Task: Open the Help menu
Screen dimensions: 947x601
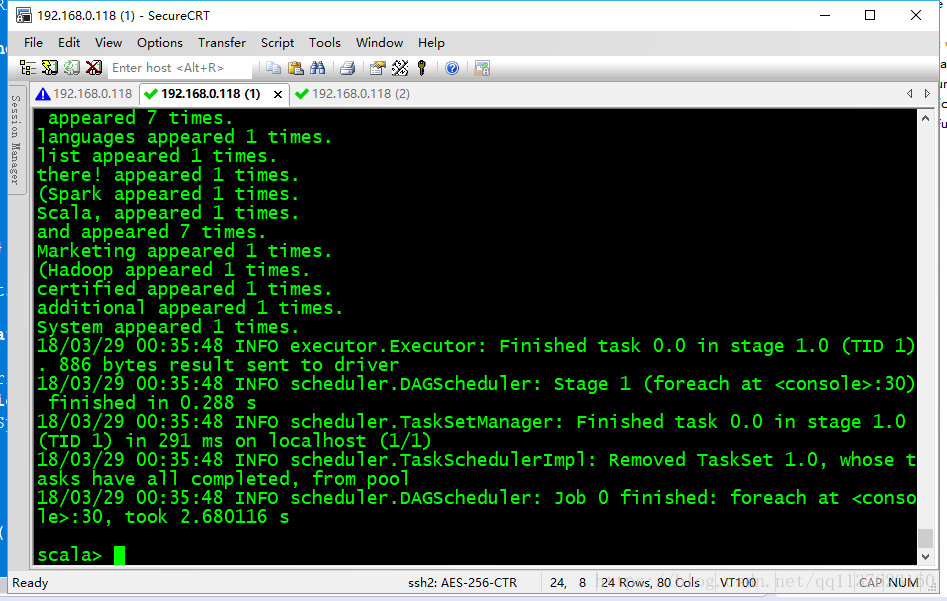Action: pos(431,43)
